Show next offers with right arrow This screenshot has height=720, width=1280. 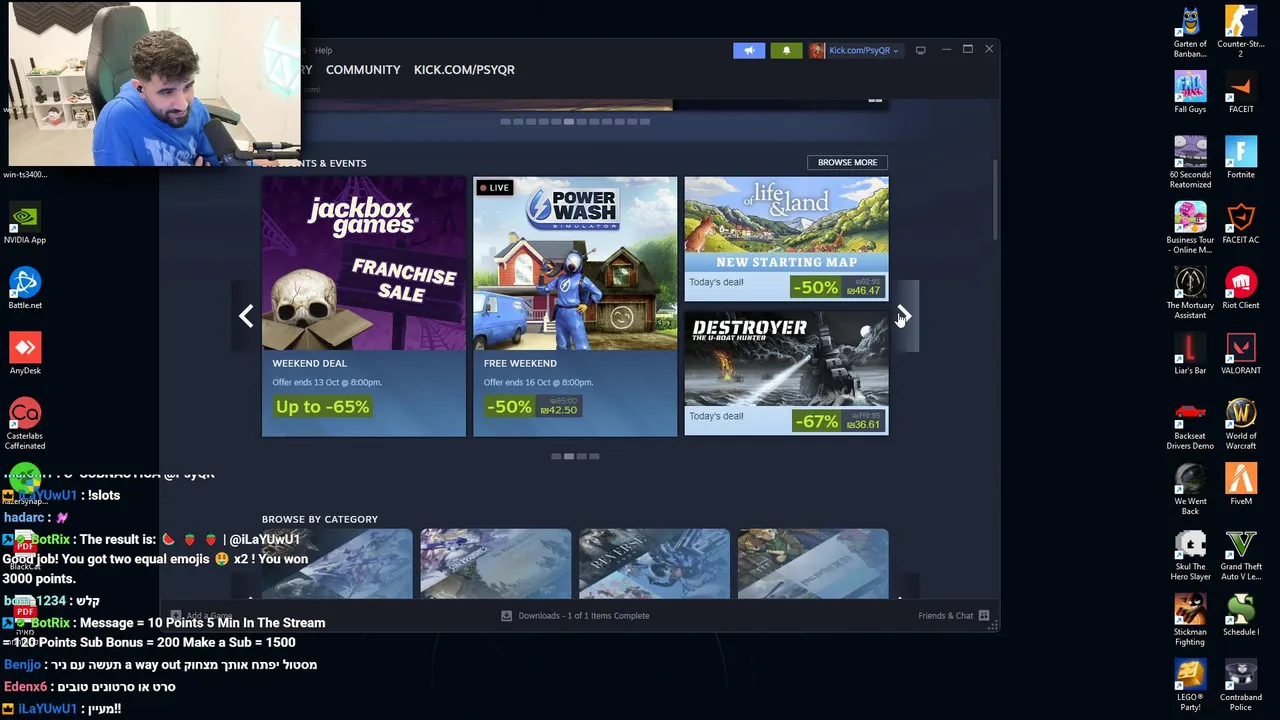(x=904, y=316)
